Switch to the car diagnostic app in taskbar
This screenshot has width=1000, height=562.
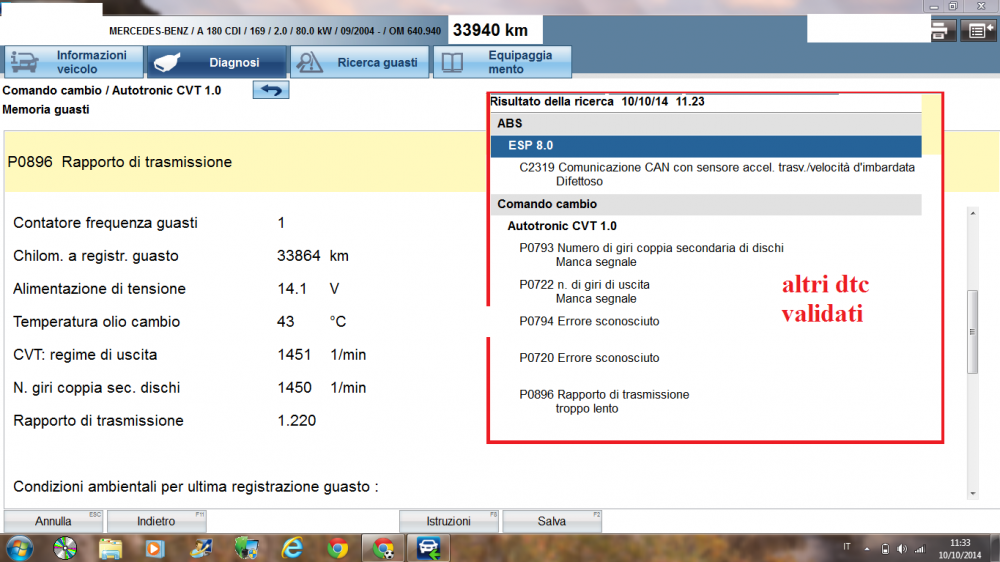(429, 548)
